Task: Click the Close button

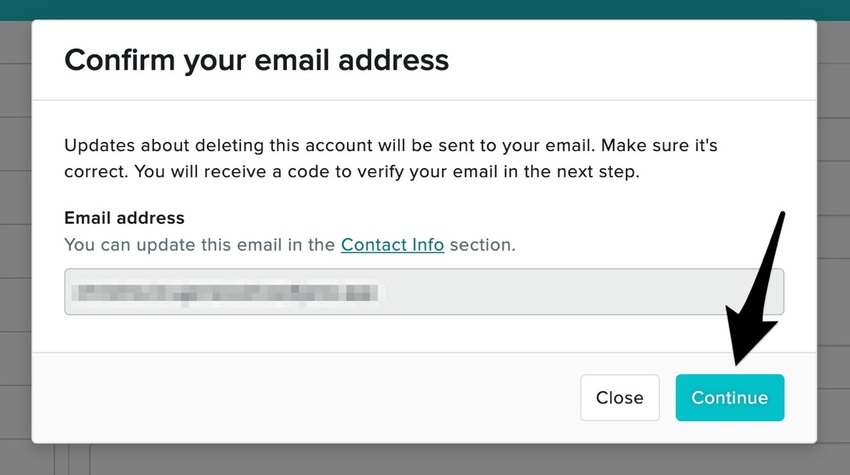Action: (x=619, y=398)
